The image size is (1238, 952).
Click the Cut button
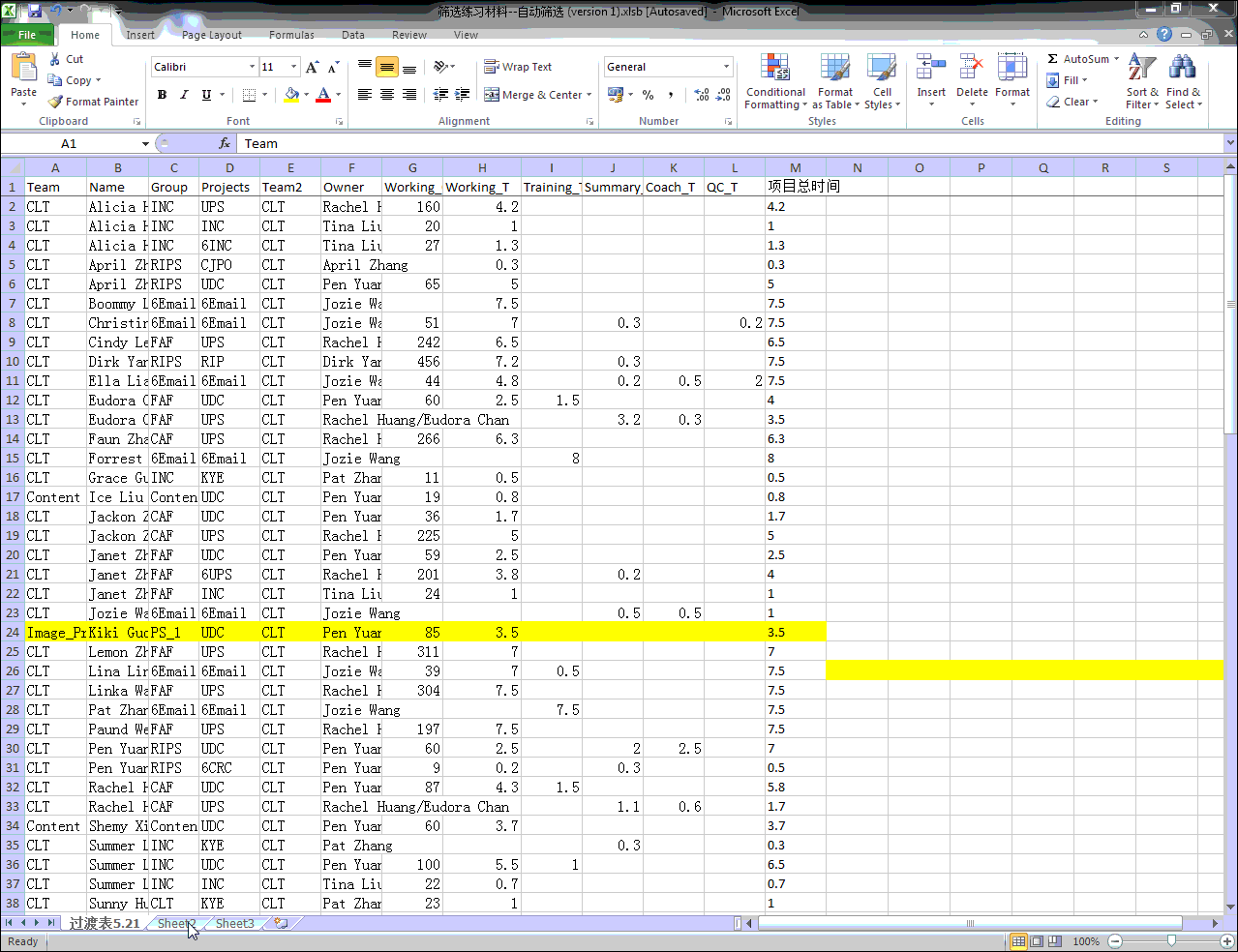(x=66, y=59)
